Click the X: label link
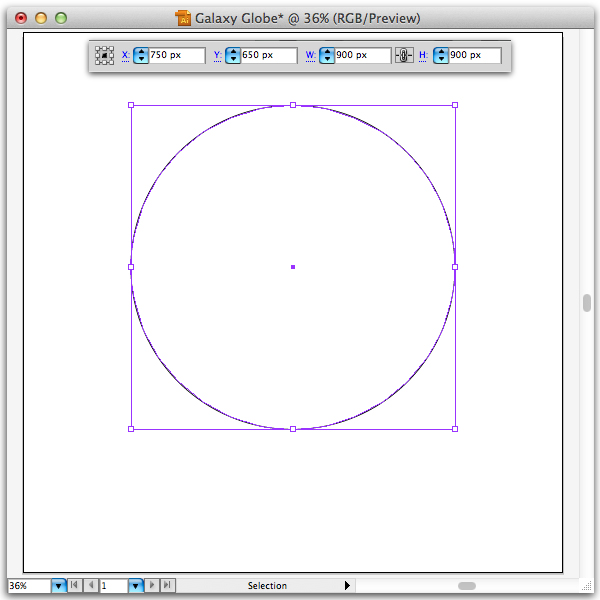Screen dimensions: 600x600 point(125,56)
